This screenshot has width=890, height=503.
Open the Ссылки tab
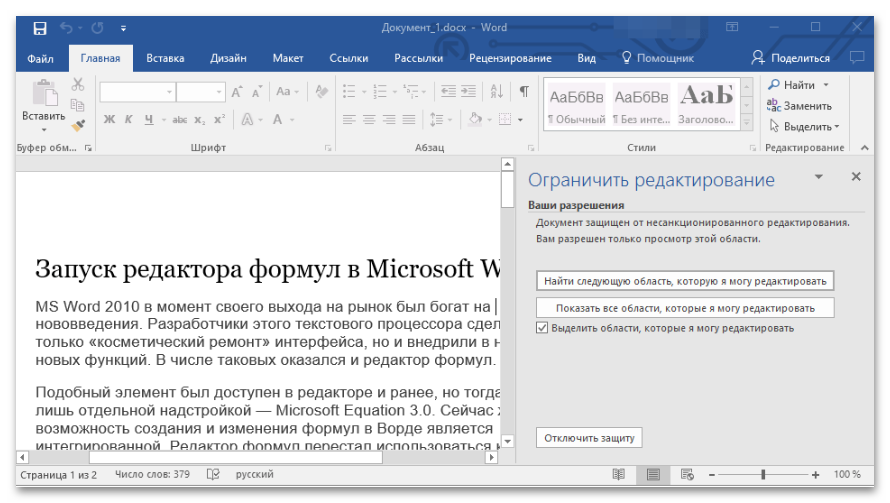click(349, 58)
